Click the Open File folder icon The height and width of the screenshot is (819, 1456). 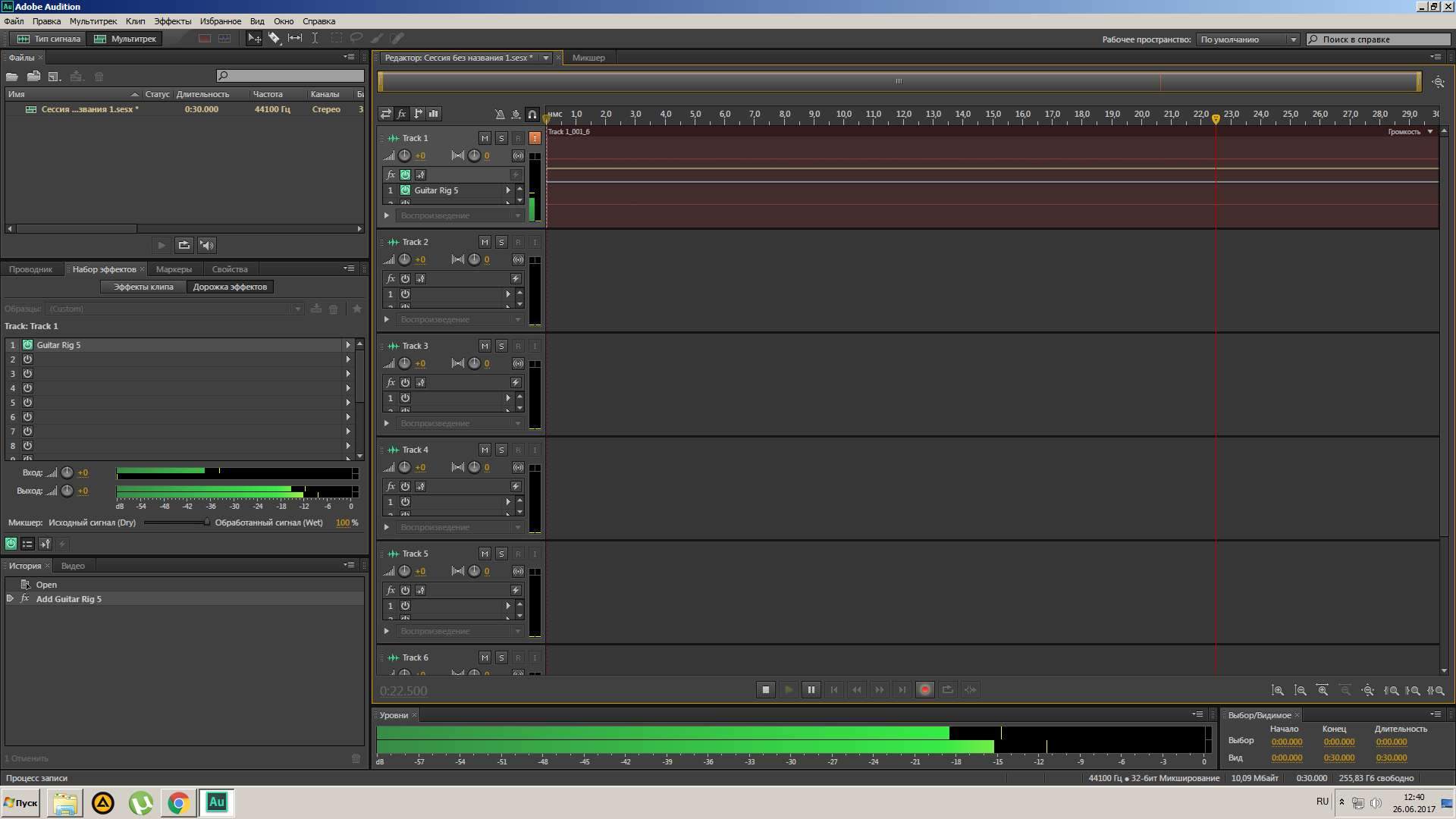12,77
